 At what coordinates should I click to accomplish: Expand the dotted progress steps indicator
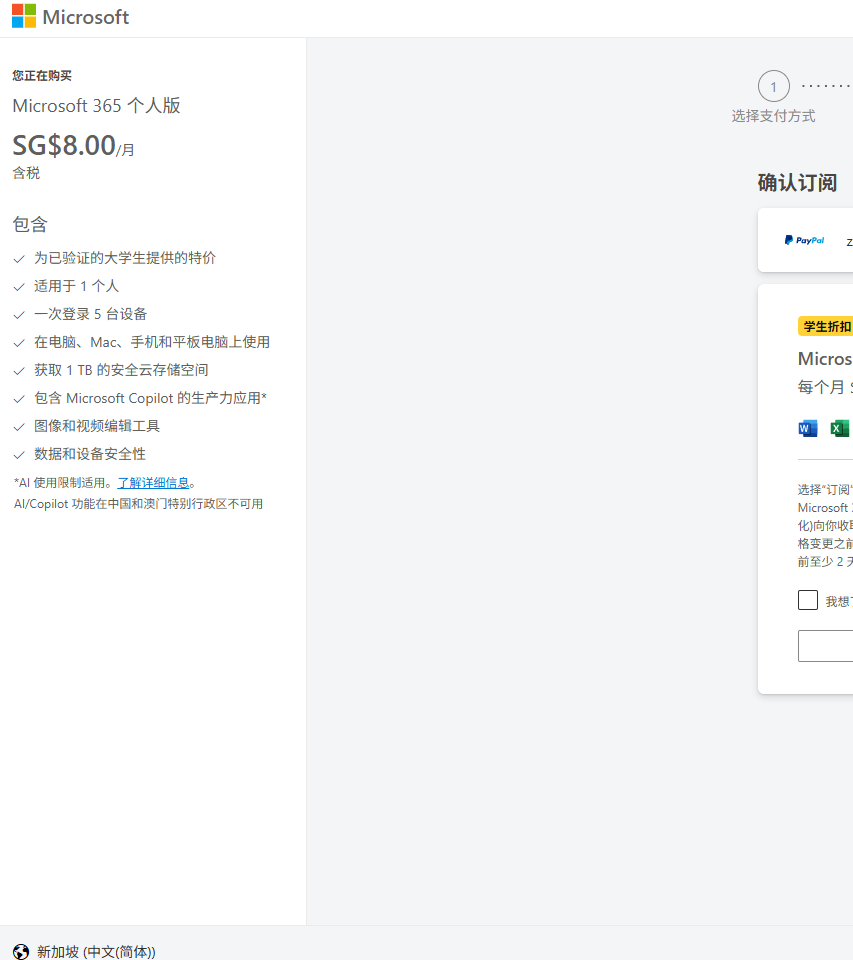826,85
